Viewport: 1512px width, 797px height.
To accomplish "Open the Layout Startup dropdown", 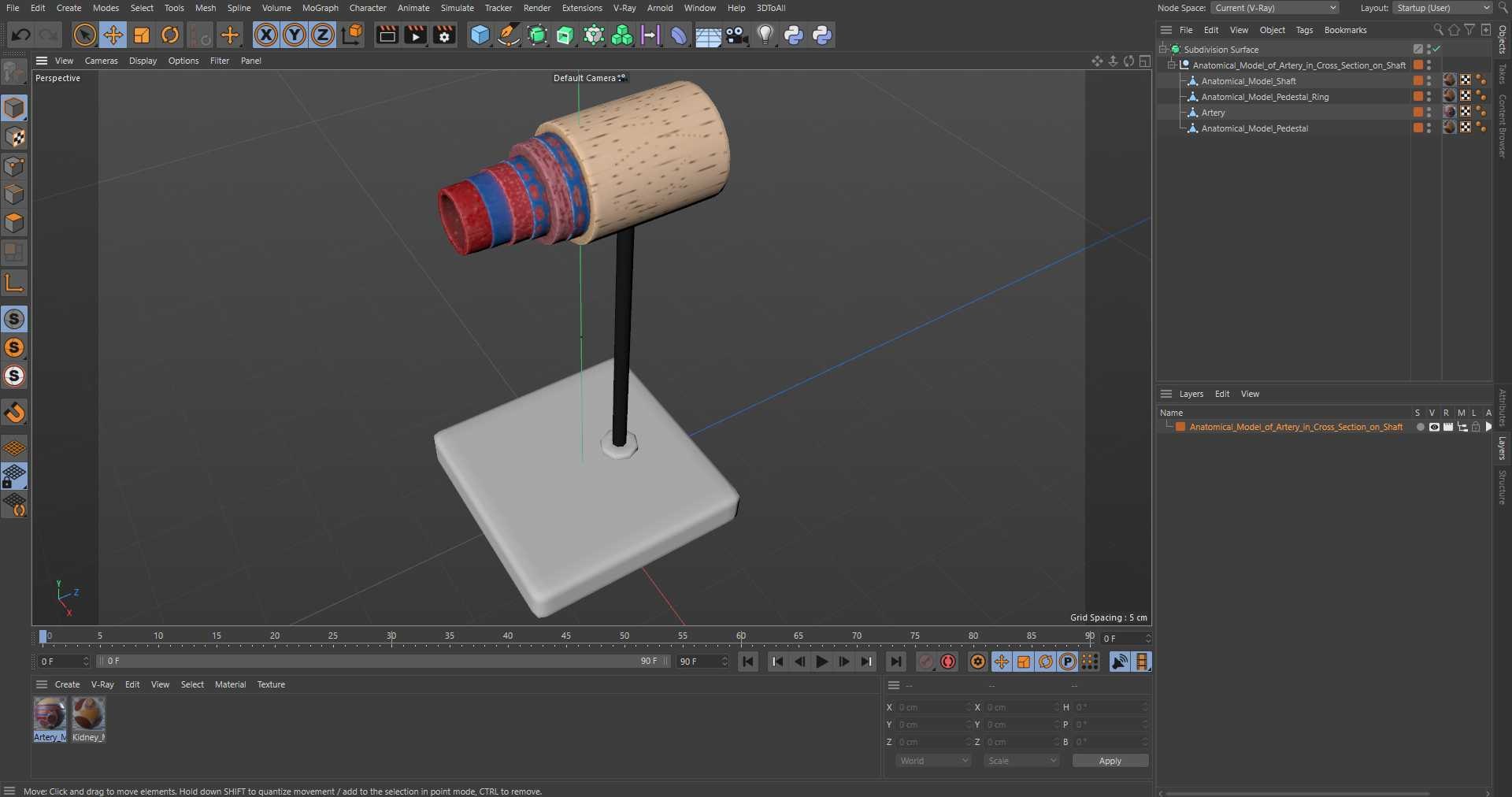I will 1443,8.
